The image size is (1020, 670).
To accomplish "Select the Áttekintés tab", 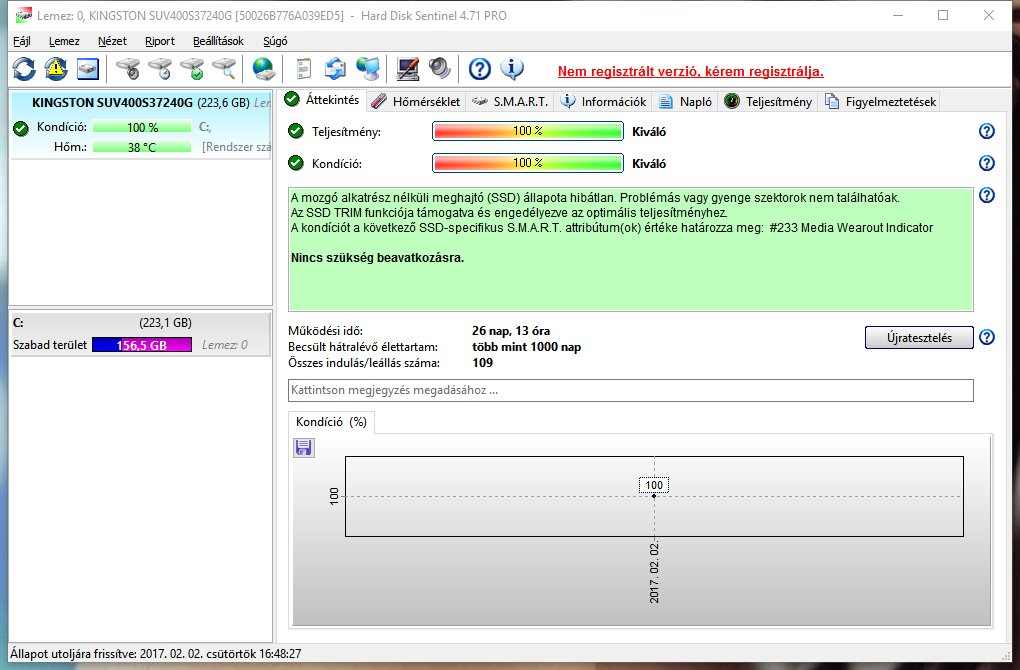I will pos(323,100).
